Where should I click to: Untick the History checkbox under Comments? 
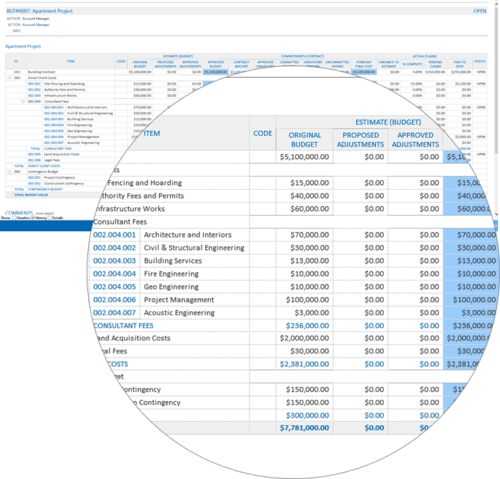[x=33, y=218]
